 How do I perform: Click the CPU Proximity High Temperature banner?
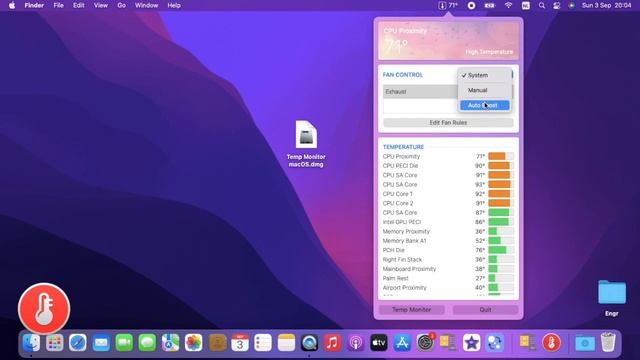pos(448,40)
